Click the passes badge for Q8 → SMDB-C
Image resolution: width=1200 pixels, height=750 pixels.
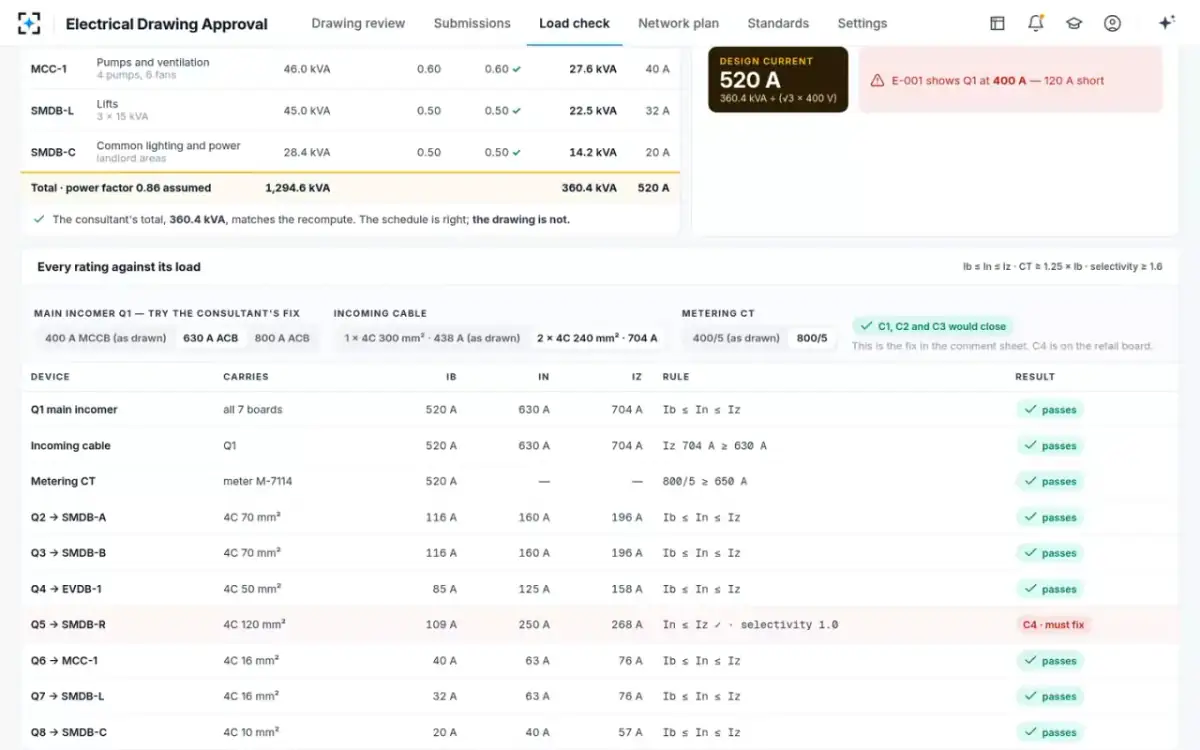[x=1050, y=733]
